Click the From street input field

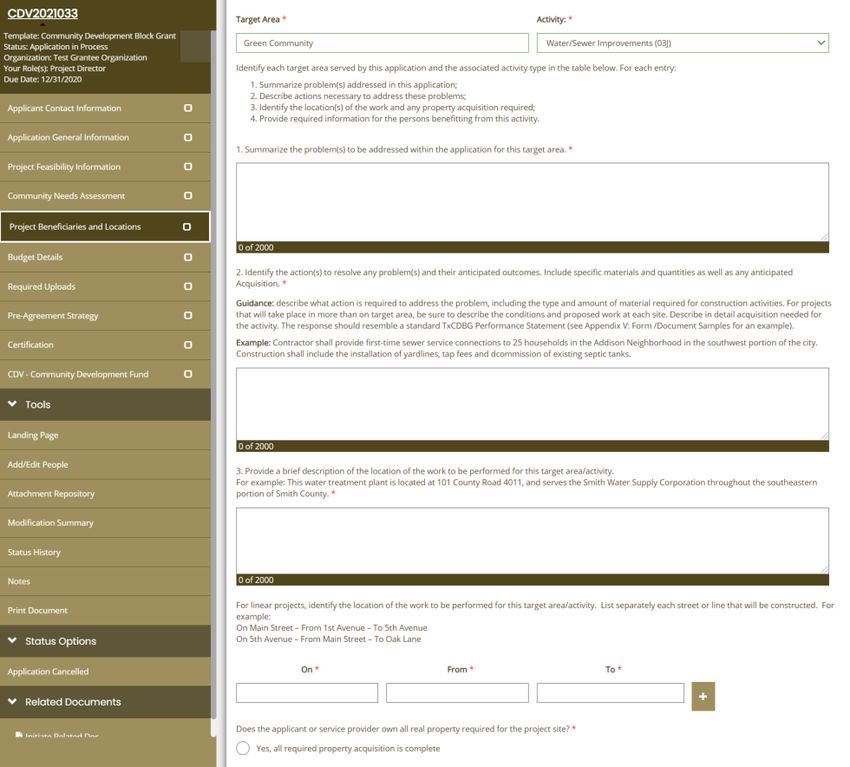(457, 693)
